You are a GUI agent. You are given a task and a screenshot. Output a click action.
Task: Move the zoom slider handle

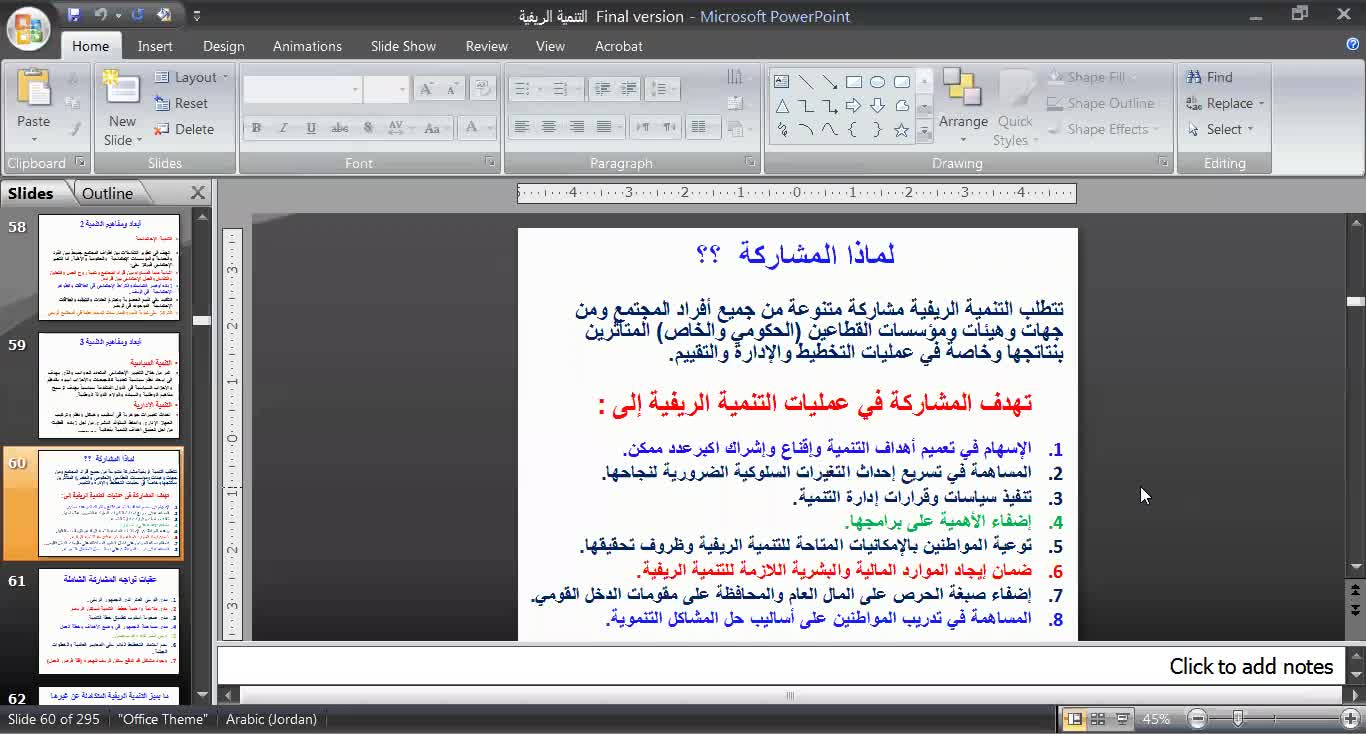pyautogui.click(x=1238, y=719)
